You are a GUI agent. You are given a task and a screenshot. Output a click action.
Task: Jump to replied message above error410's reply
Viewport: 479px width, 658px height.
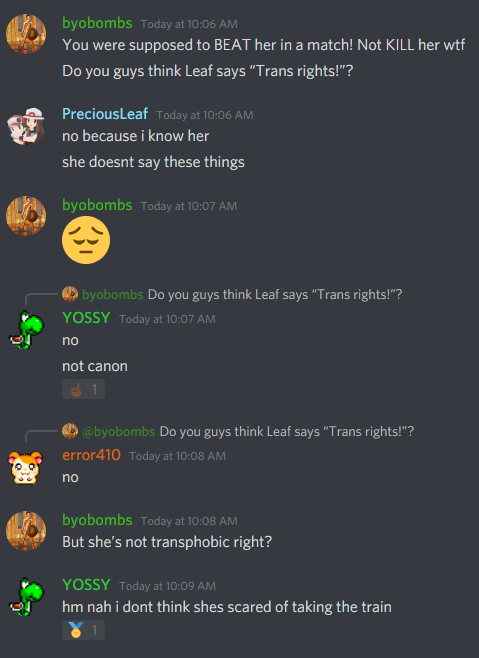pyautogui.click(x=287, y=431)
